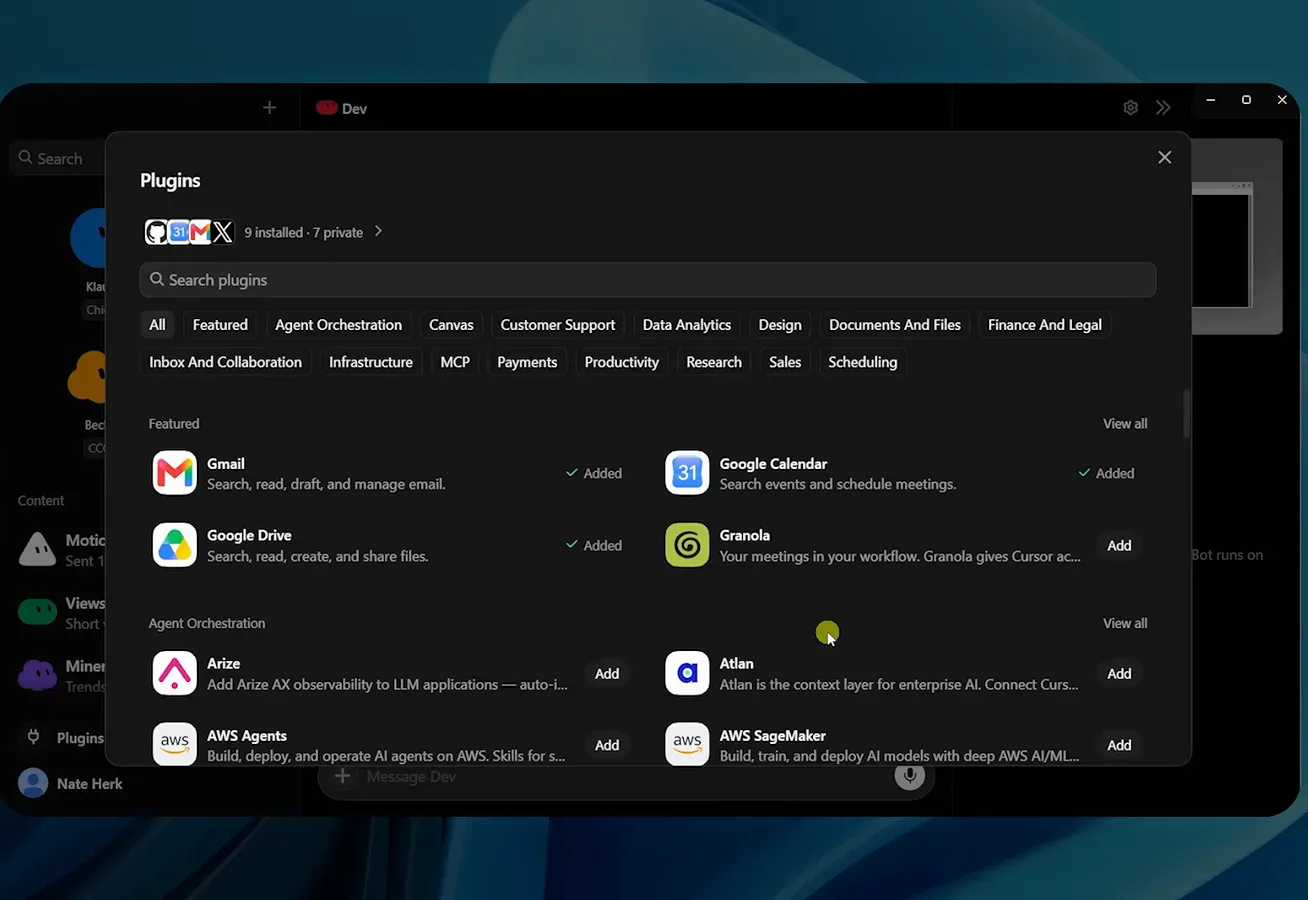
Task: Click the Search plugins input field
Action: tap(648, 280)
